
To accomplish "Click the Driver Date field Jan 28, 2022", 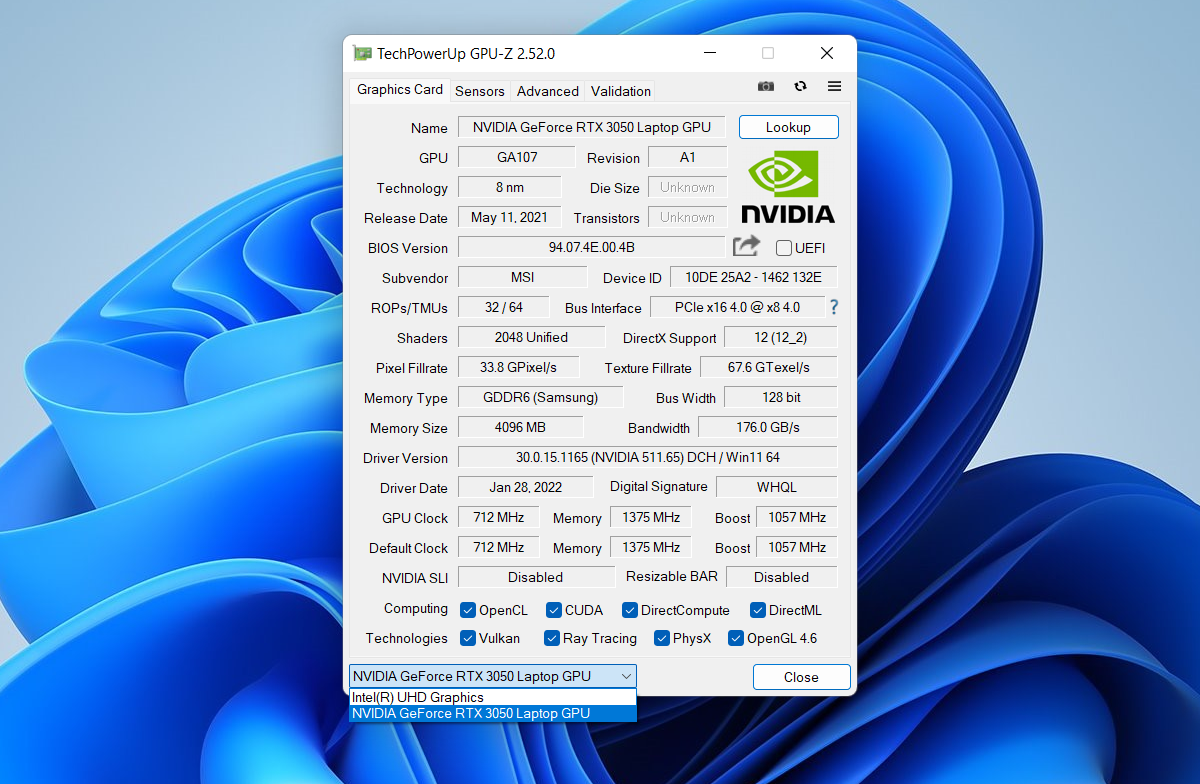I will coord(526,487).
